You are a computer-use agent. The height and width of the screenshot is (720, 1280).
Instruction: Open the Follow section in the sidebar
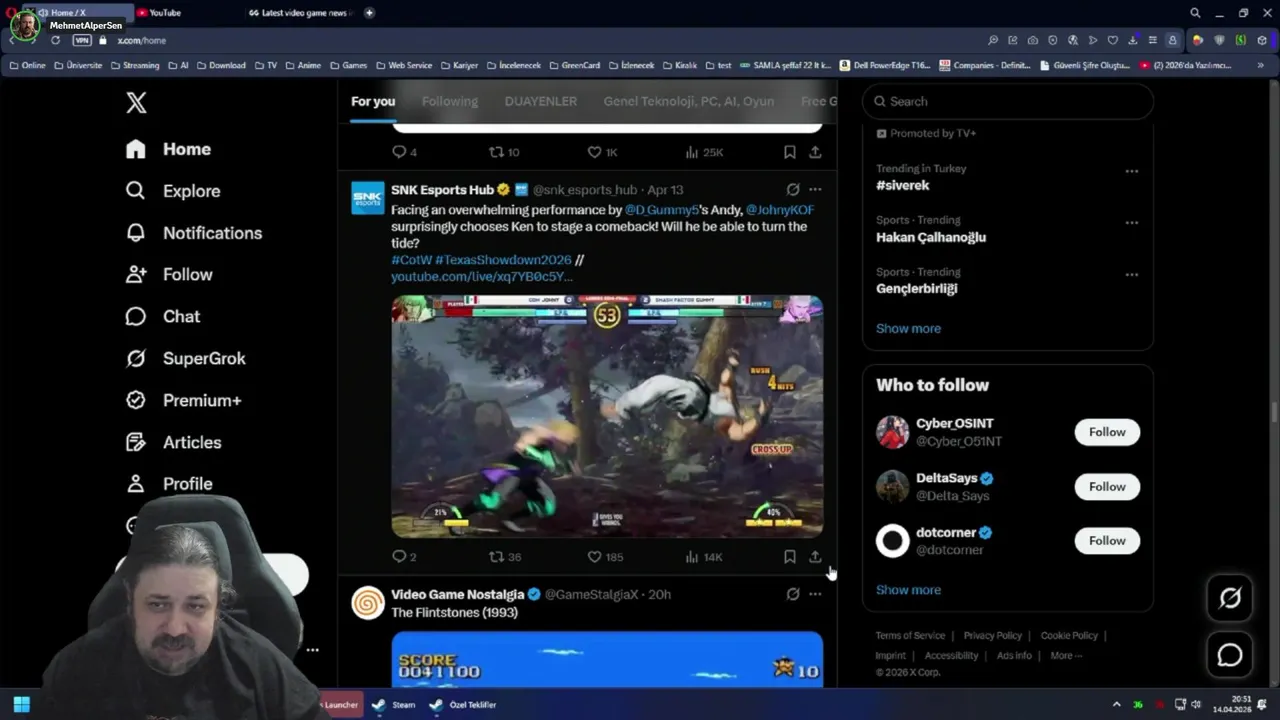coord(168,274)
